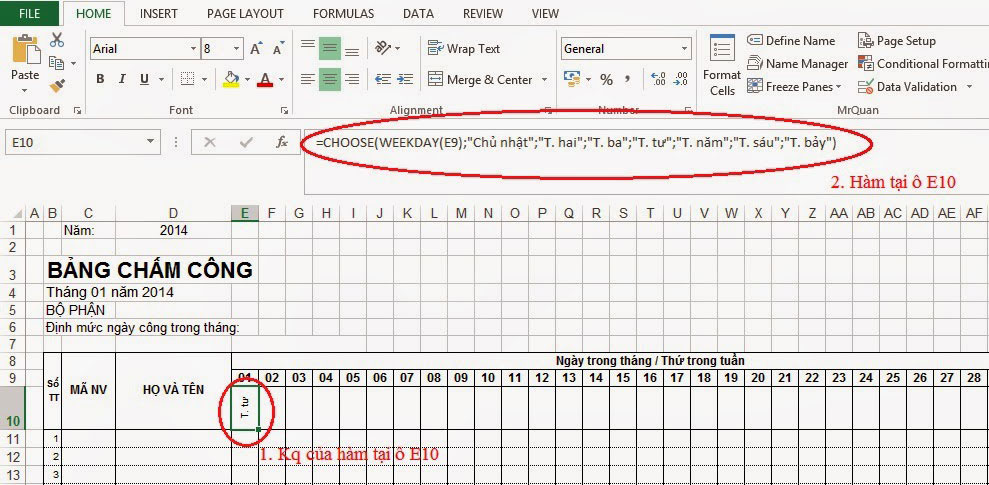
Task: Click the formula bar CHOOSE formula
Action: click(576, 144)
